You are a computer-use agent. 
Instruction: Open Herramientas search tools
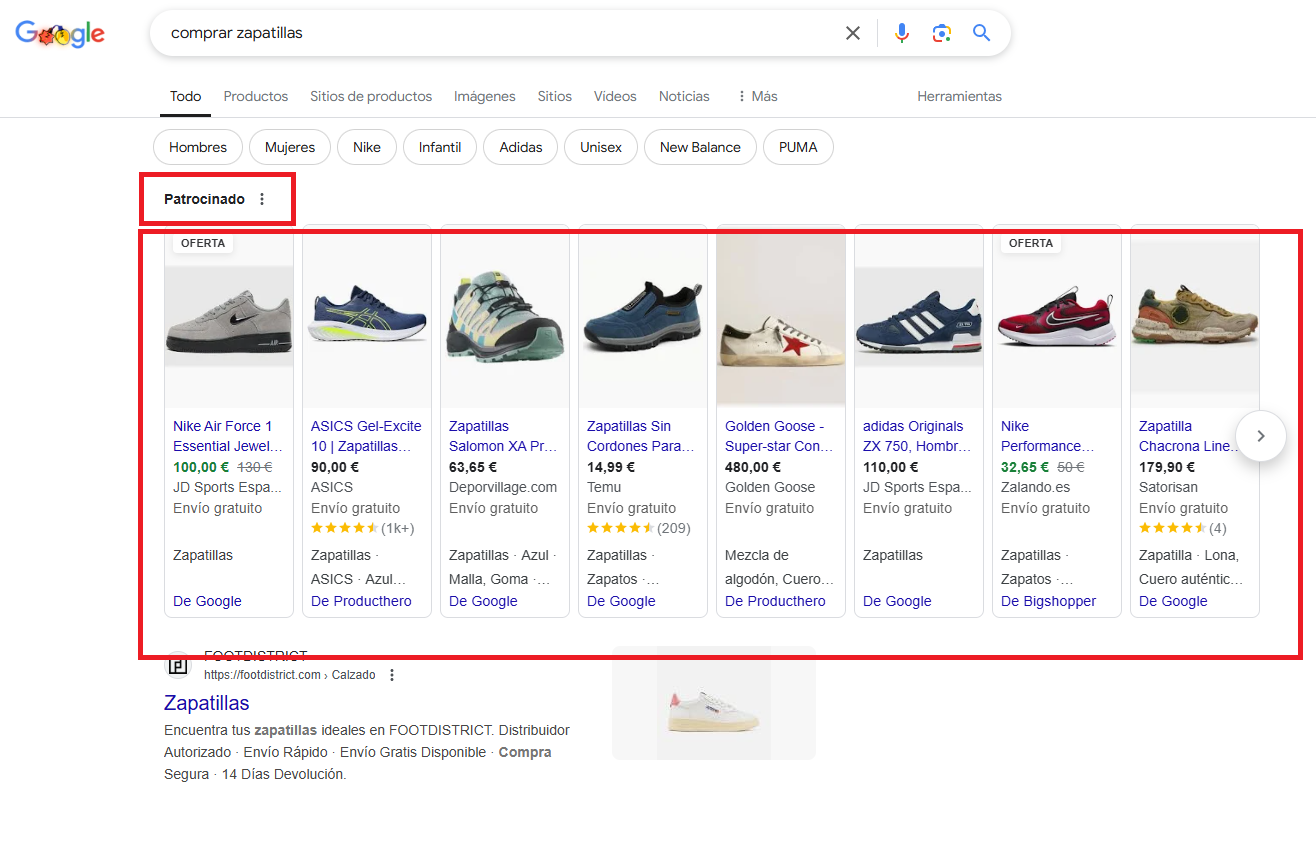[x=959, y=96]
